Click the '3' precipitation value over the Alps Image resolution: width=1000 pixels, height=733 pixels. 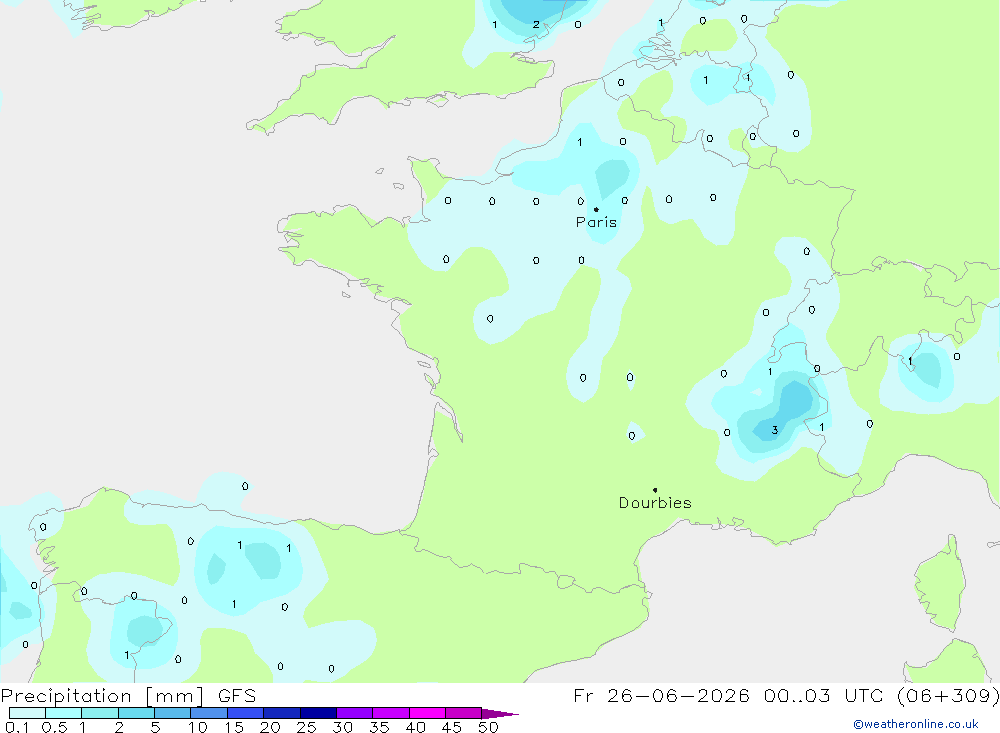coord(775,430)
